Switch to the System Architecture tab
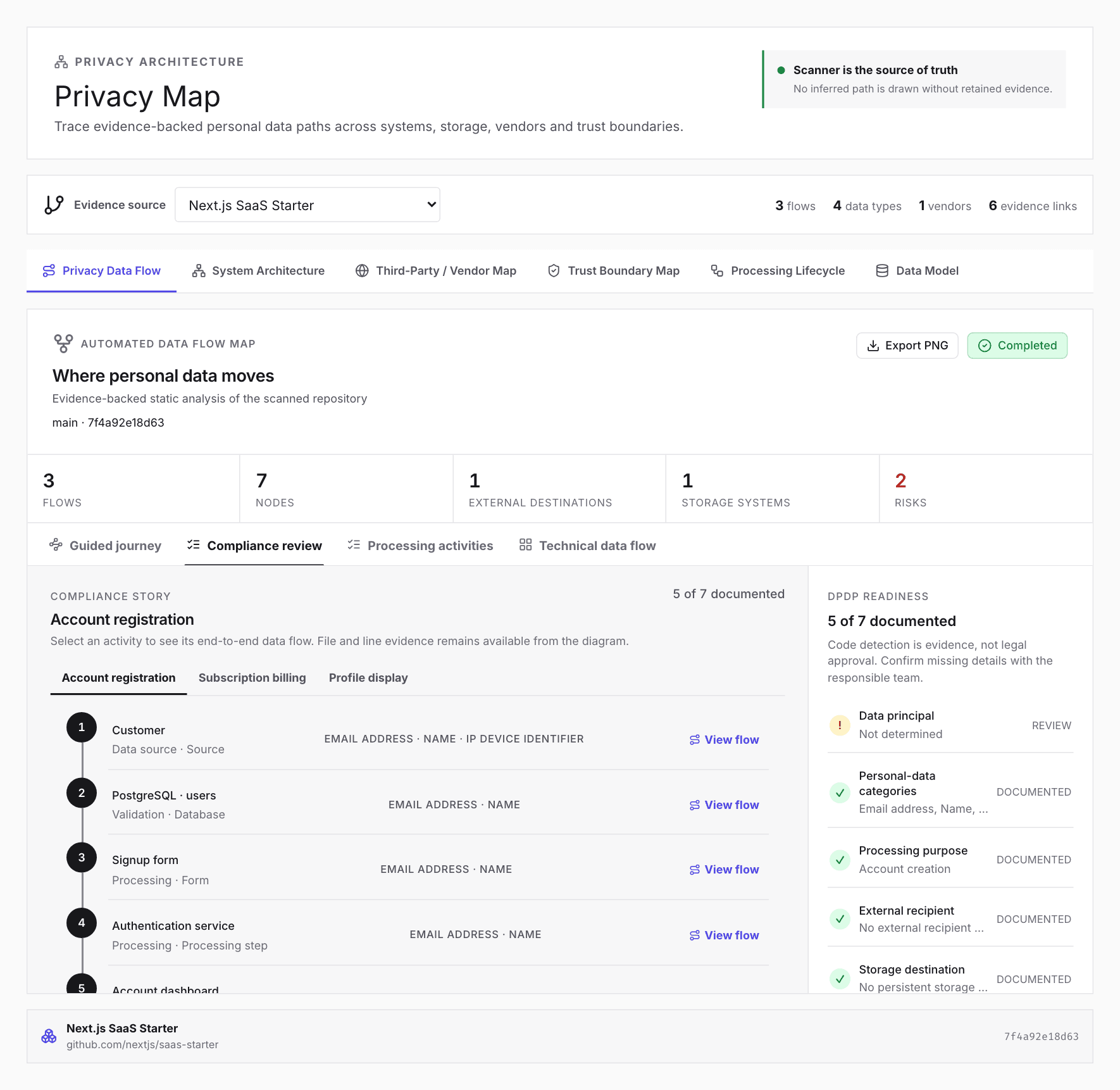This screenshot has width=1120, height=1090. 258,271
